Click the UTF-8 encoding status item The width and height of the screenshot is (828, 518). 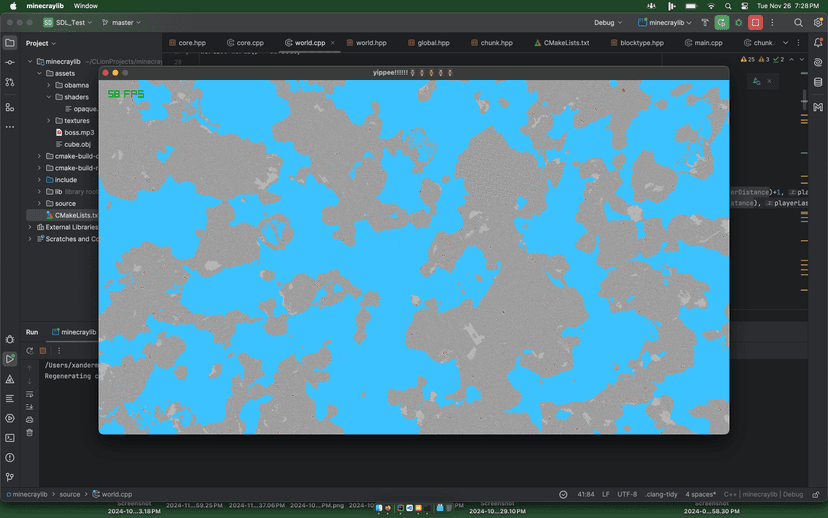pyautogui.click(x=627, y=494)
